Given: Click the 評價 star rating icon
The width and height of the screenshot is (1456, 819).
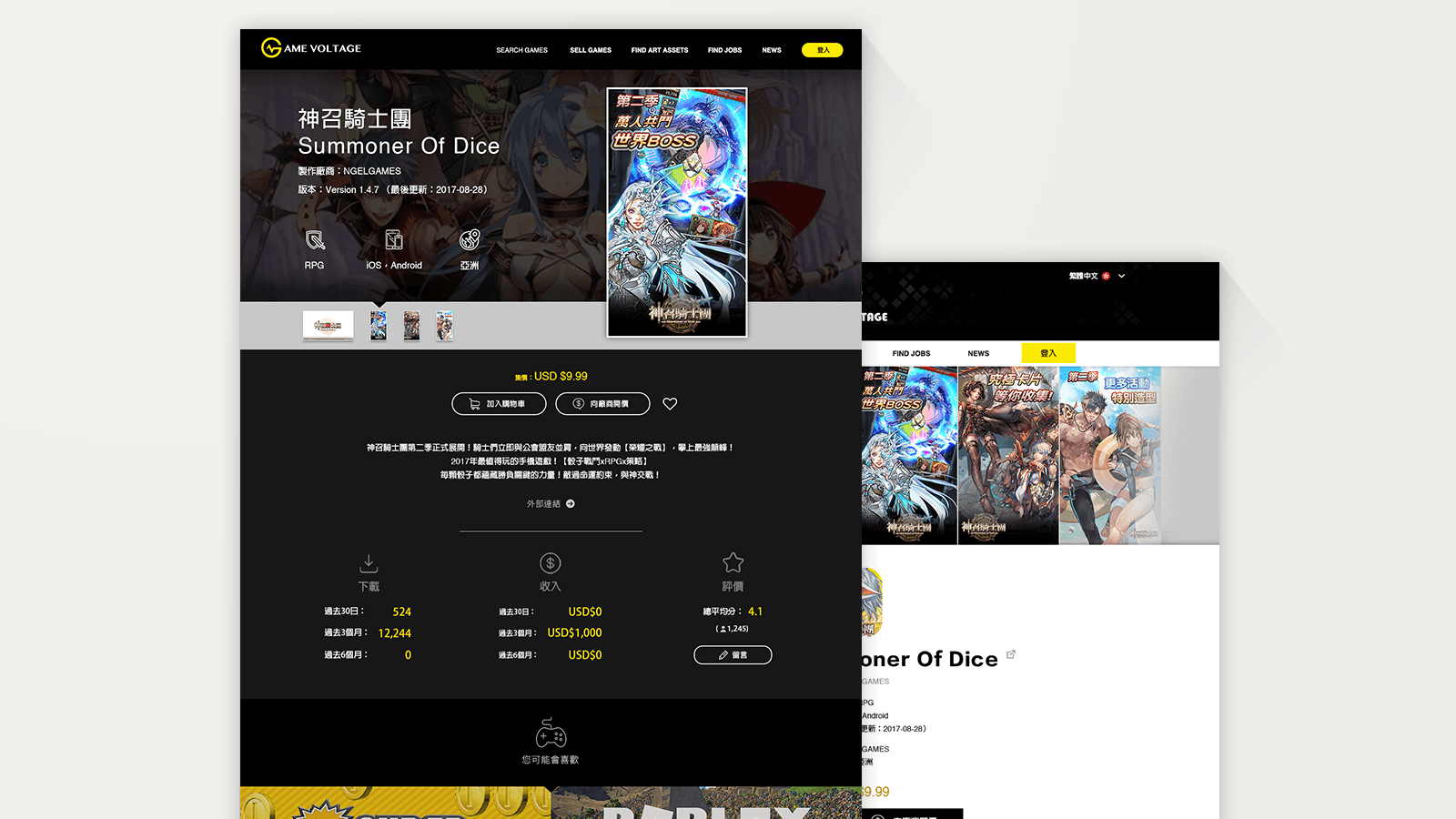Looking at the screenshot, I should (733, 563).
